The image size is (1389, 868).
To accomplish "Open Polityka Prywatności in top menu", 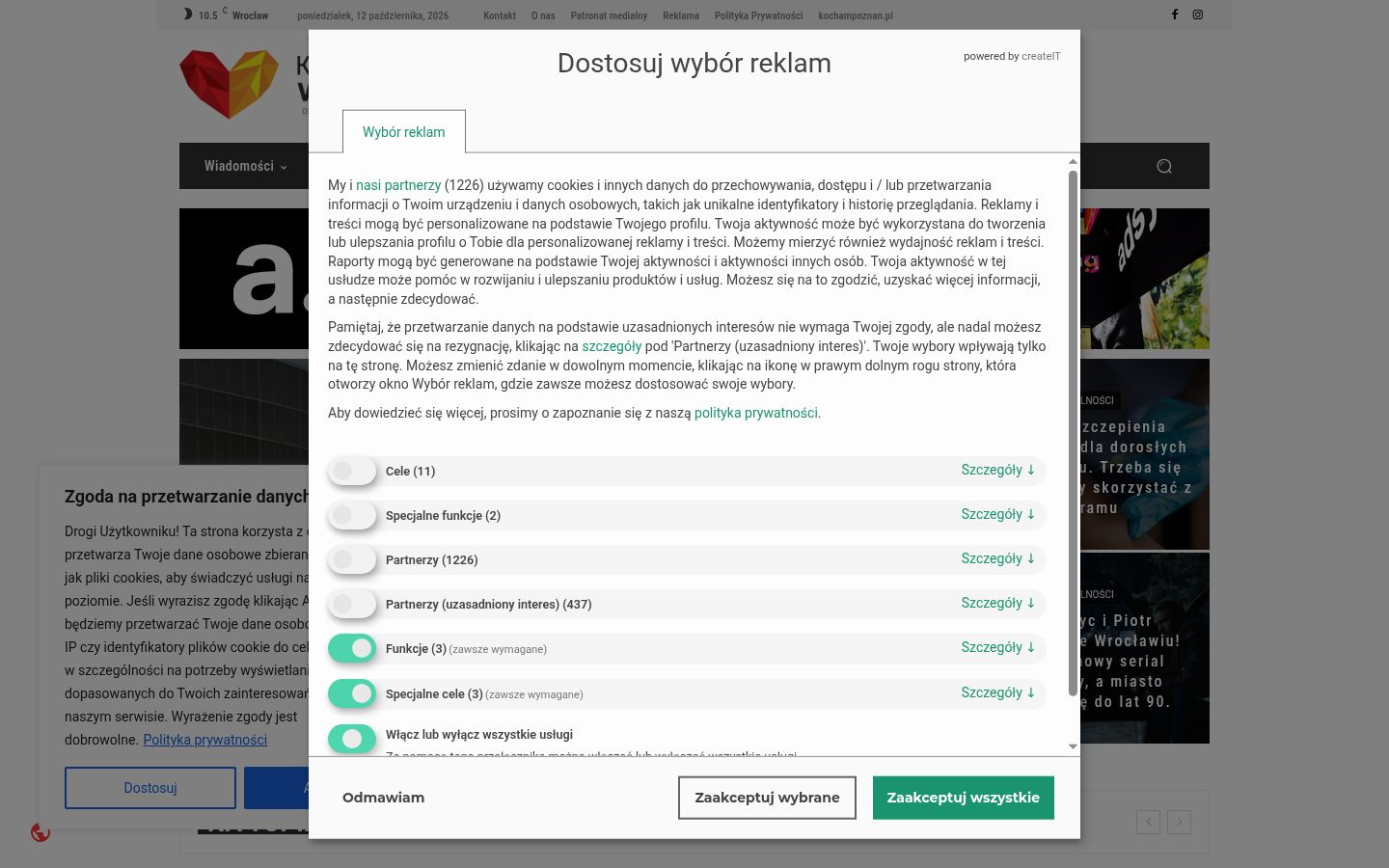I will click(758, 15).
